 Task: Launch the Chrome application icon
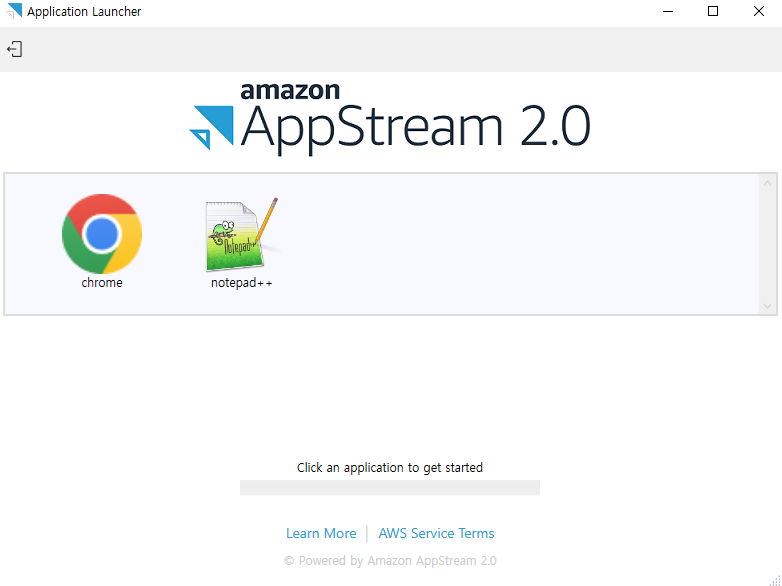click(x=102, y=233)
